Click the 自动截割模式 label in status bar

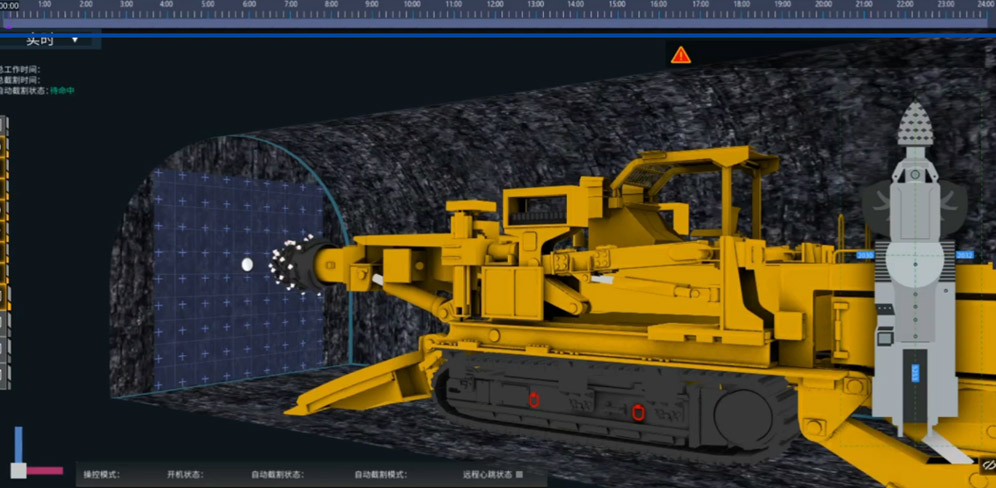pos(381,474)
